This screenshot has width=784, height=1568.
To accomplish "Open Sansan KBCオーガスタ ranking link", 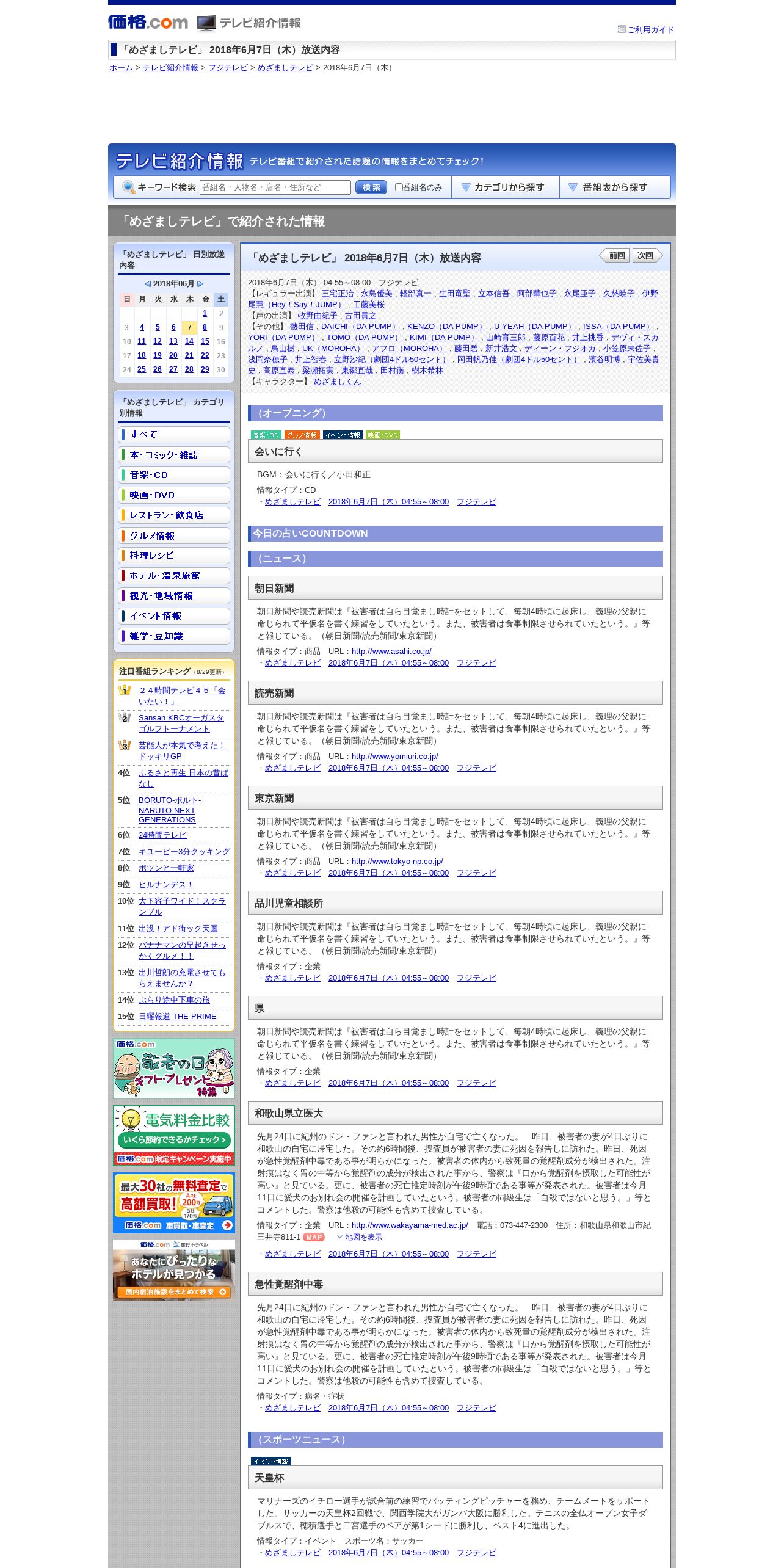I will click(181, 723).
